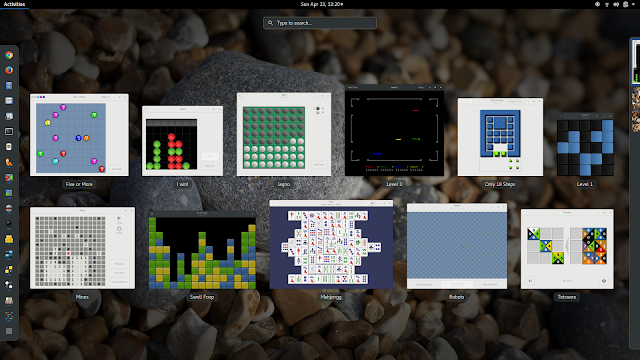
Task: Click the Mahjongg caption label
Action: 331,297
